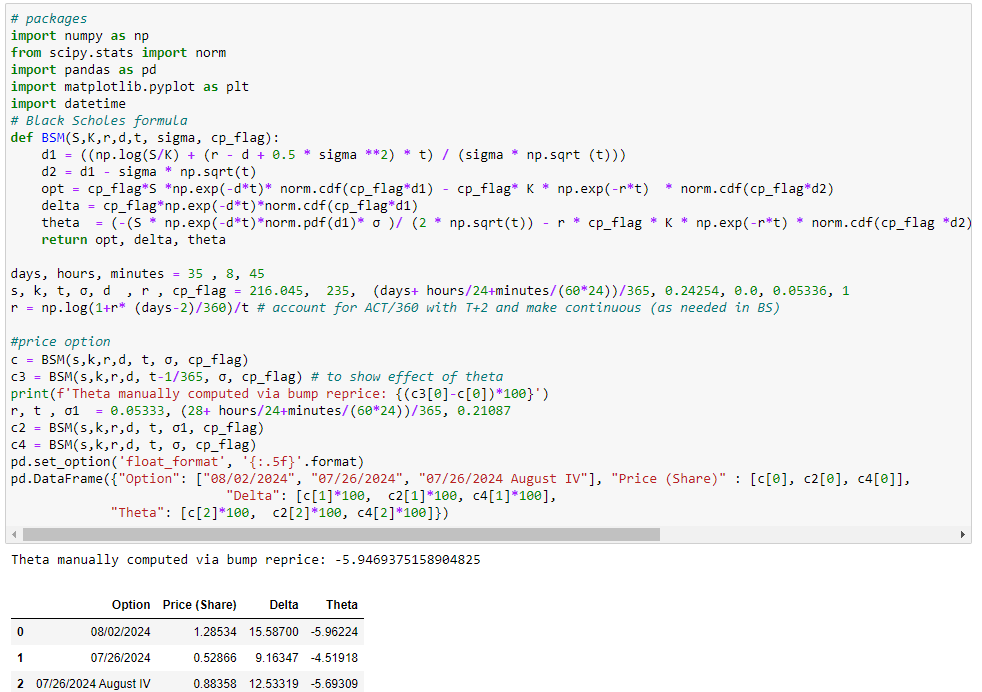Click the line starting 'opt = cp_flag*S'
Screen dimensions: 982x692
point(437,188)
